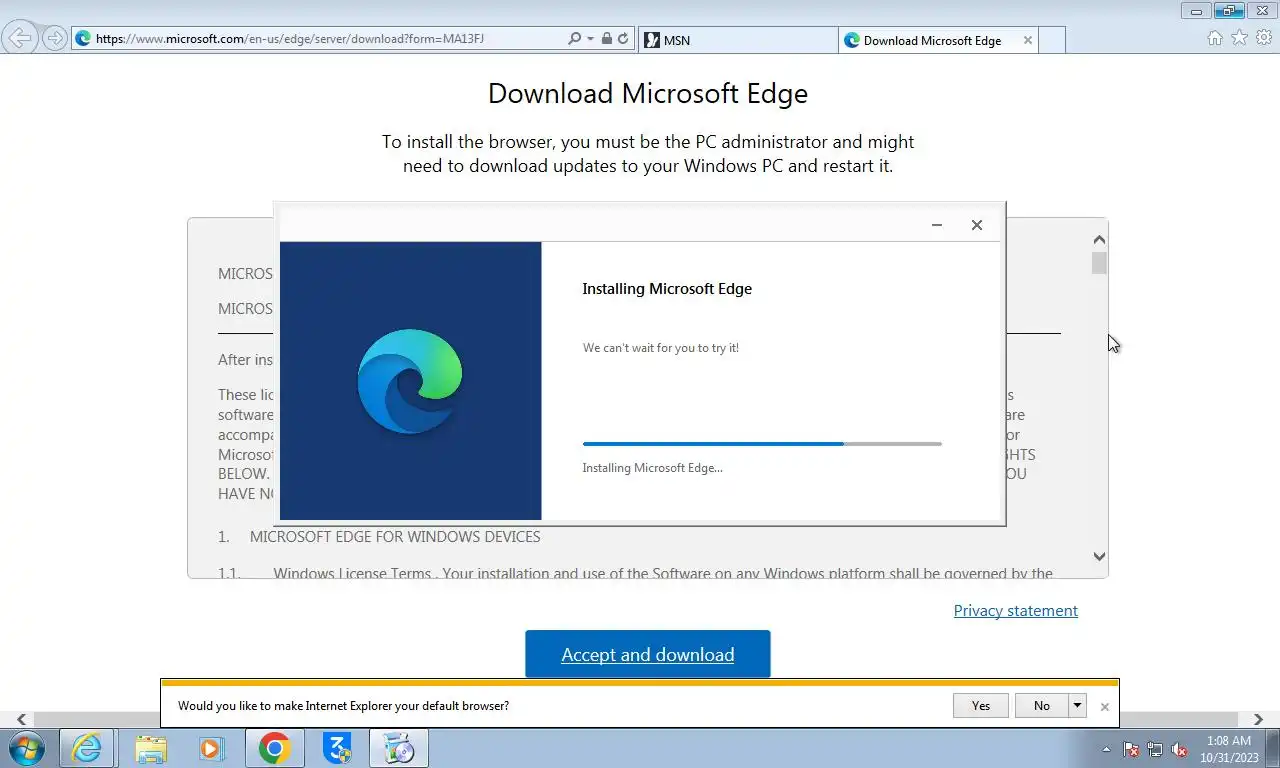The height and width of the screenshot is (768, 1280).
Task: Click the license box scroll up arrow
Action: click(1099, 240)
